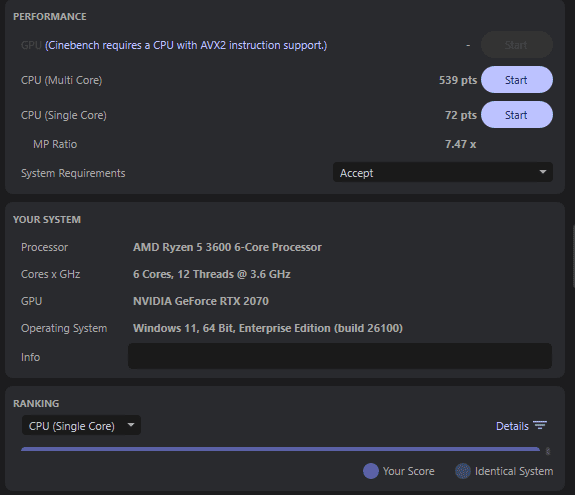Click the PERFORMANCE section heading

point(50,16)
